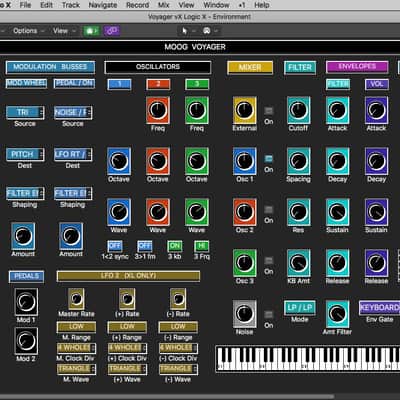The height and width of the screenshot is (400, 400).
Task: Click the MIDI thru tool icon
Action: pos(207,31)
